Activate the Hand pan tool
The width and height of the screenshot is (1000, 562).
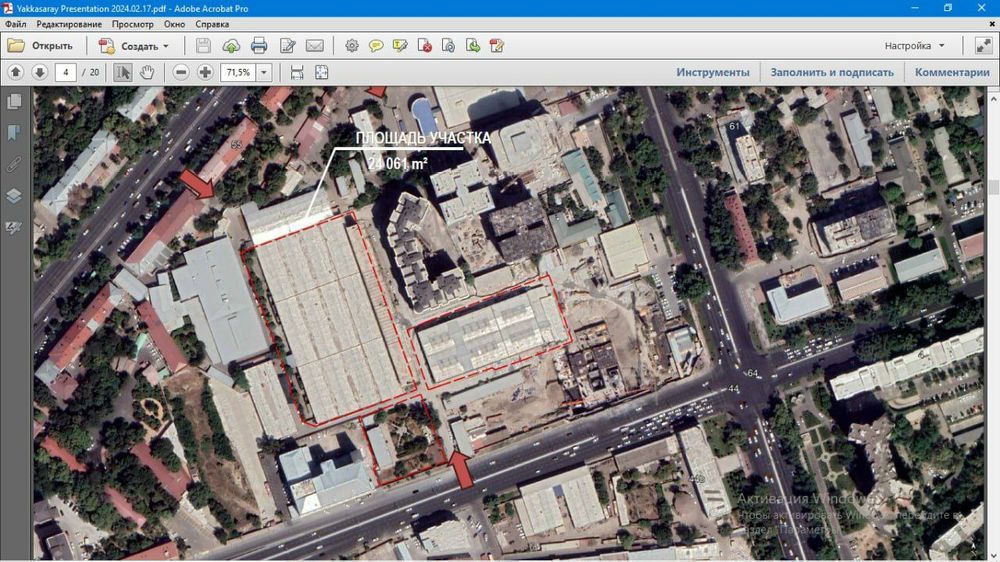(x=147, y=72)
